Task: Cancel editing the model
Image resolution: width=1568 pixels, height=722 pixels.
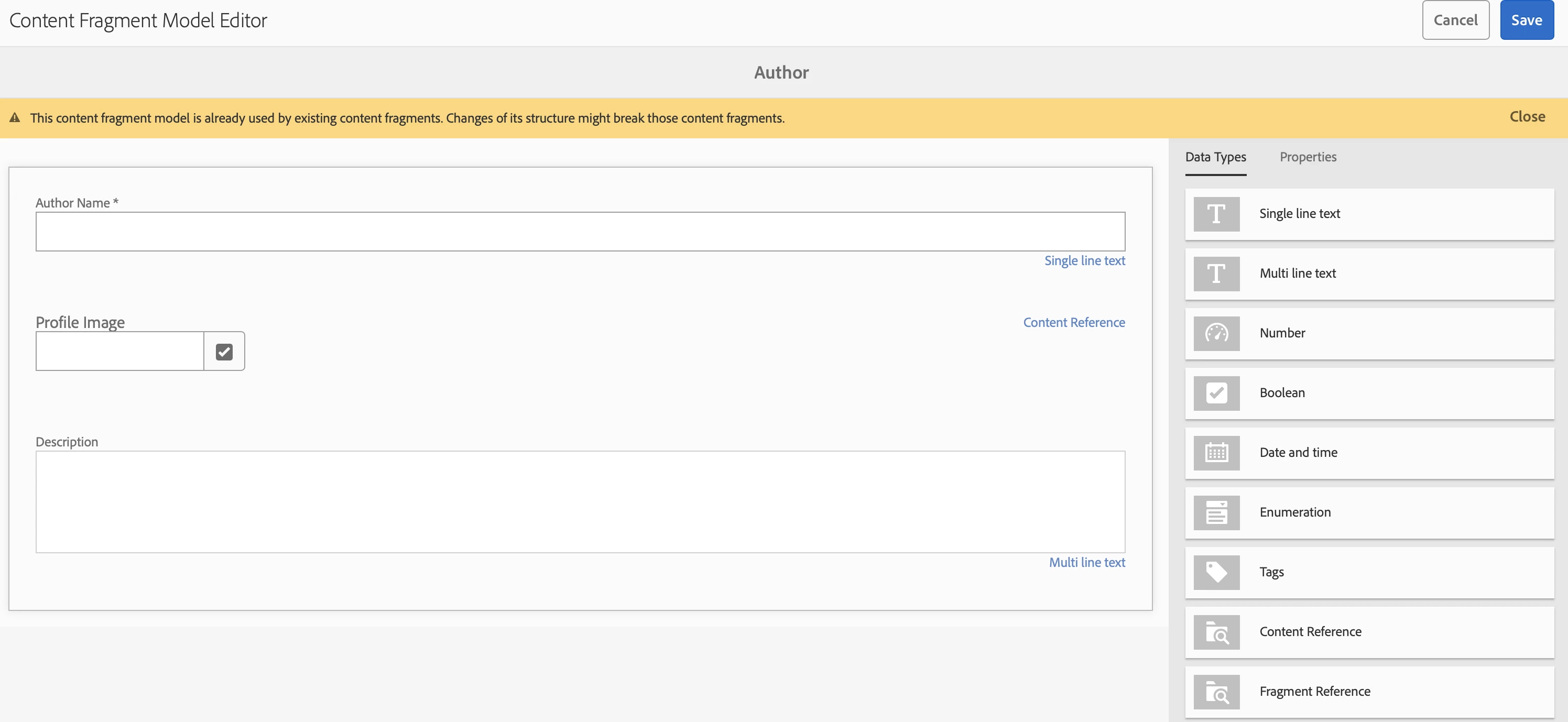Action: coord(1455,20)
